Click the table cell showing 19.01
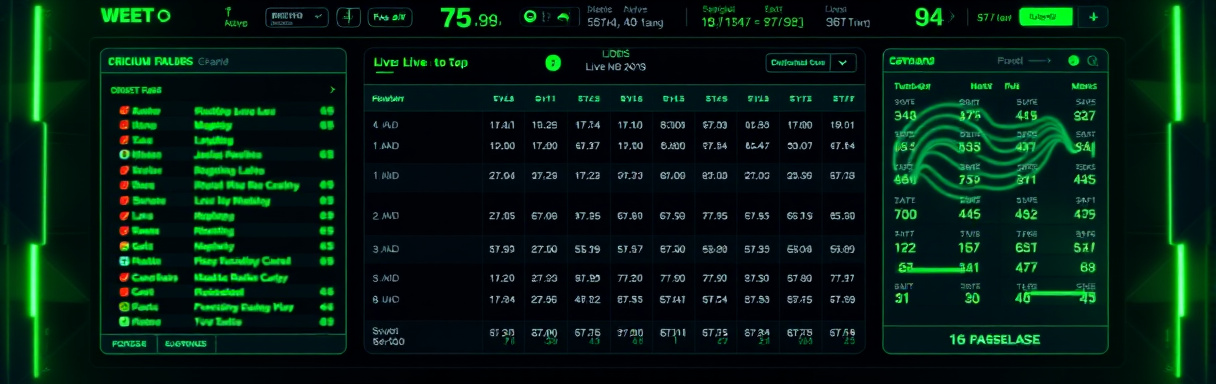1216x384 pixels. (843, 126)
